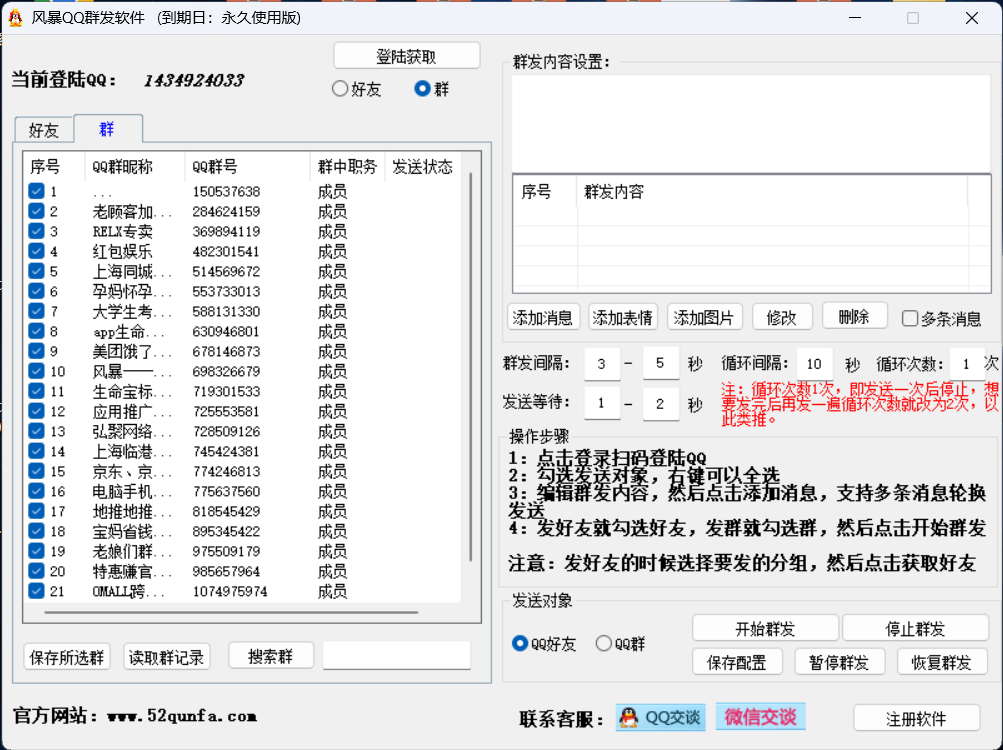Click the group list vertical scrollbar
This screenshot has width=1003, height=750.
(x=470, y=370)
